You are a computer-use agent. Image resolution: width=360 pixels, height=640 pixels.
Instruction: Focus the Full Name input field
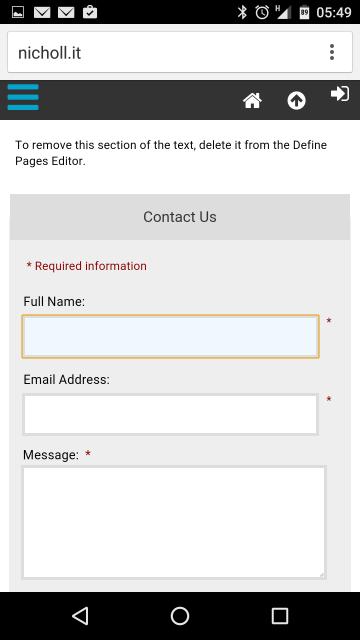click(x=170, y=337)
